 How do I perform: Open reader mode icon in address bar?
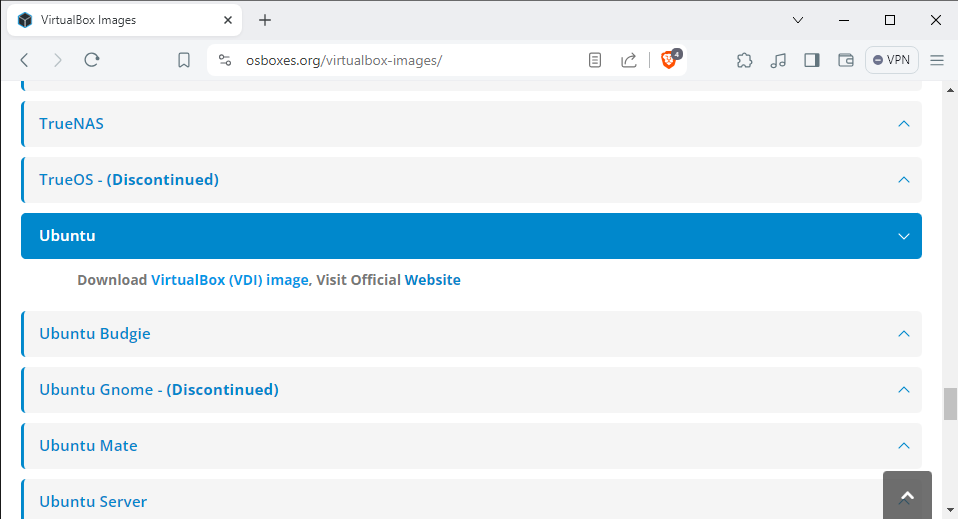[594, 60]
